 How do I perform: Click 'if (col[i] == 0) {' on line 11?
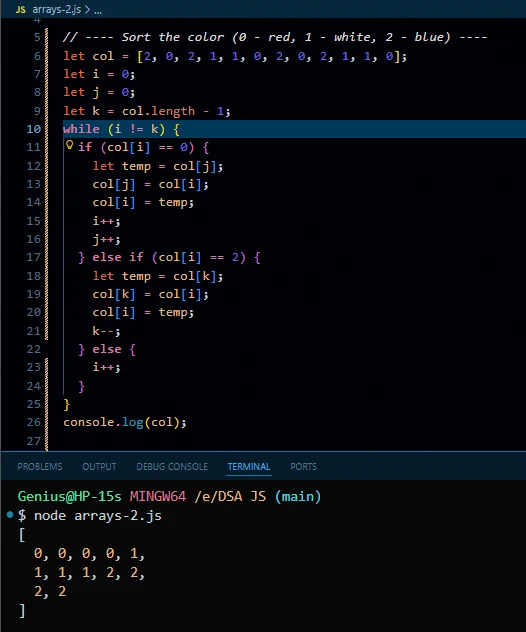(143, 148)
